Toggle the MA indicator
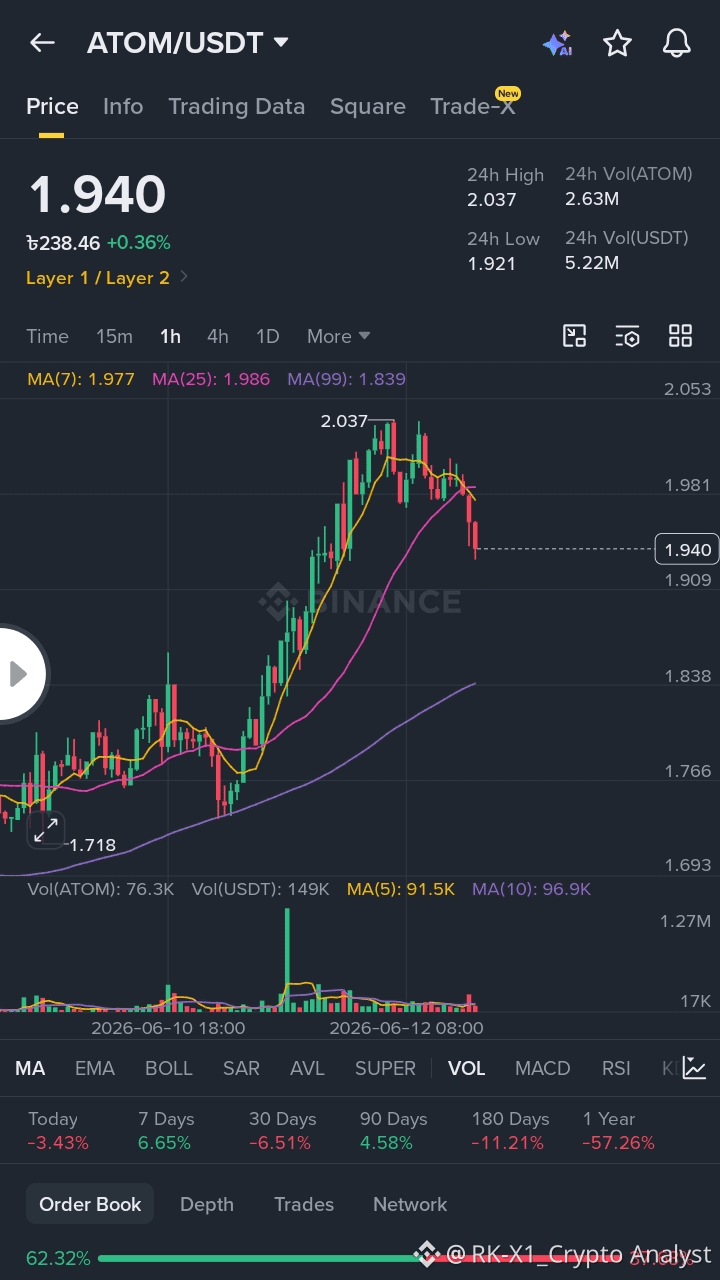Viewport: 720px width, 1280px height. click(30, 1068)
